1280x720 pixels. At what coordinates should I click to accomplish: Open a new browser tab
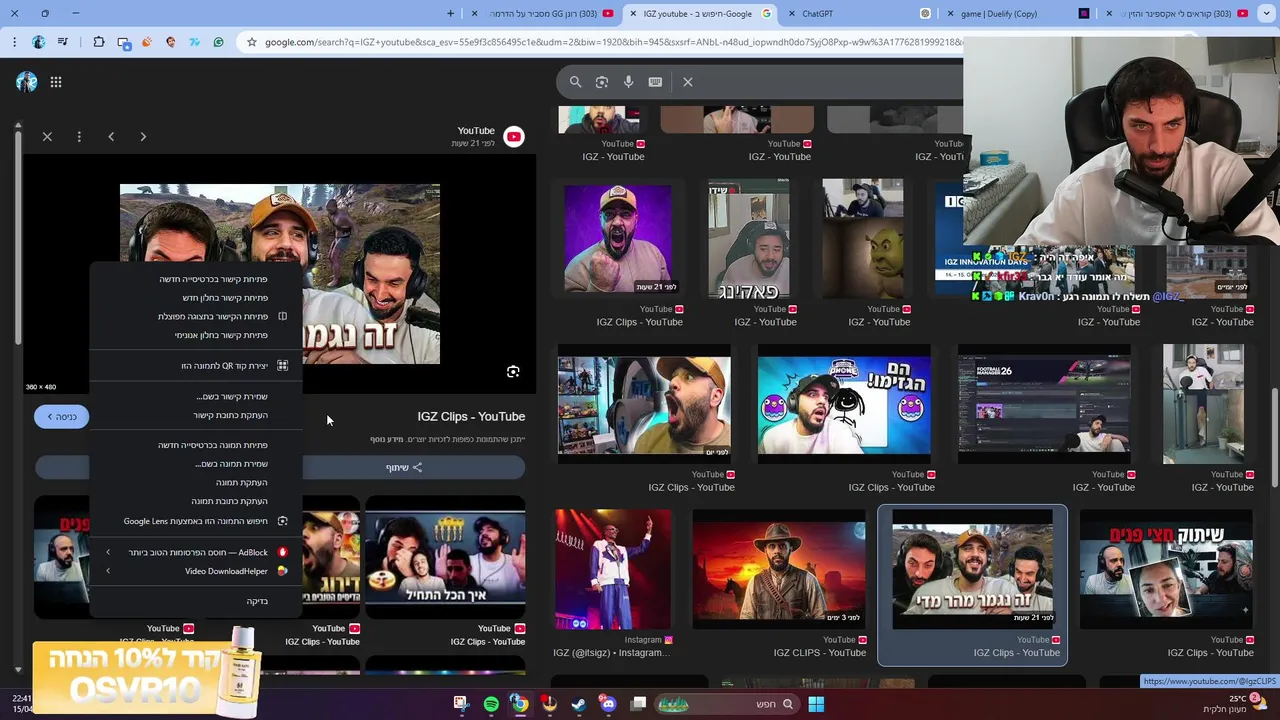pos(450,13)
